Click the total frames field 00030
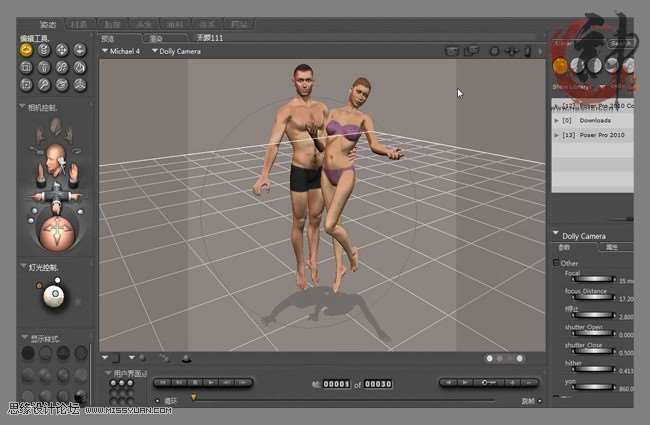650x425 pixels. coord(378,384)
